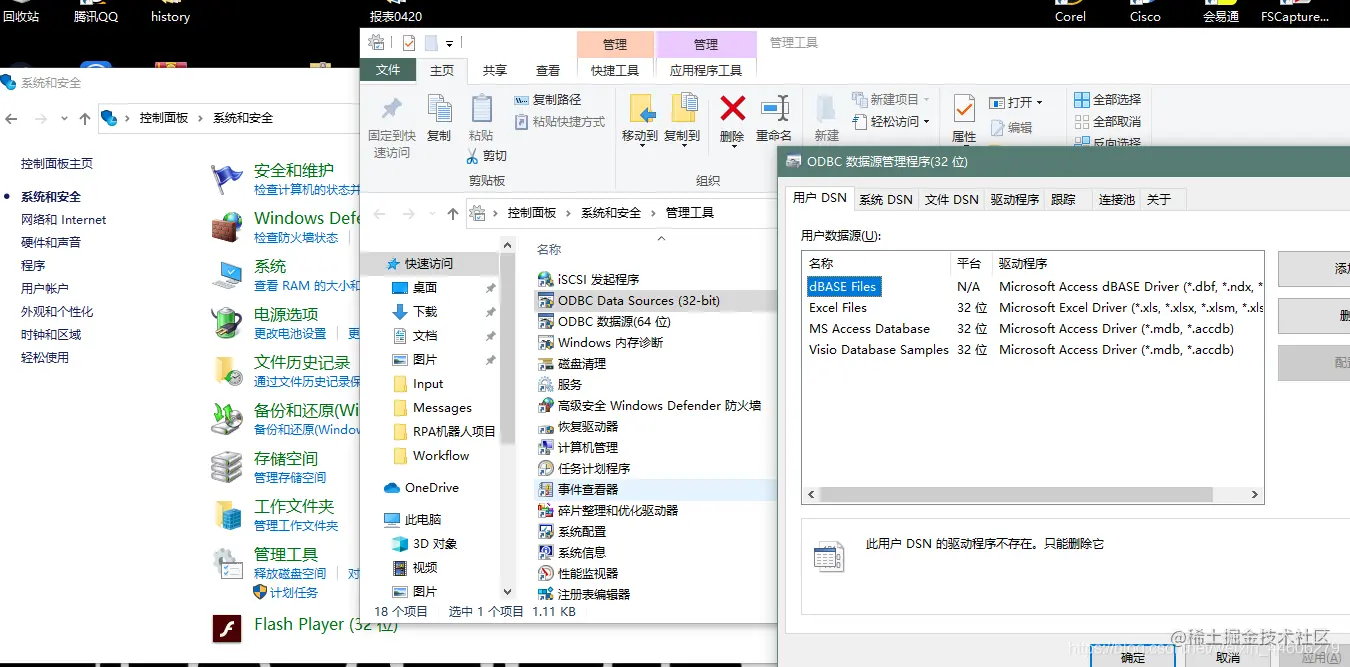Select 高级安全 Windows Defender 防火墙 item
The width and height of the screenshot is (1350, 667).
[650, 405]
